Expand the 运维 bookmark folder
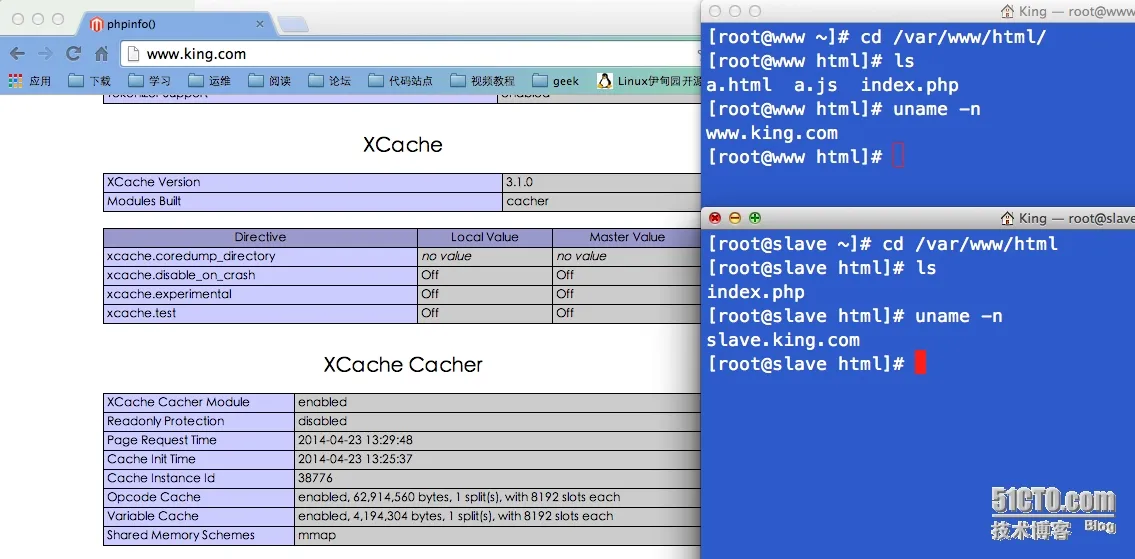This screenshot has width=1135, height=559. [210, 80]
